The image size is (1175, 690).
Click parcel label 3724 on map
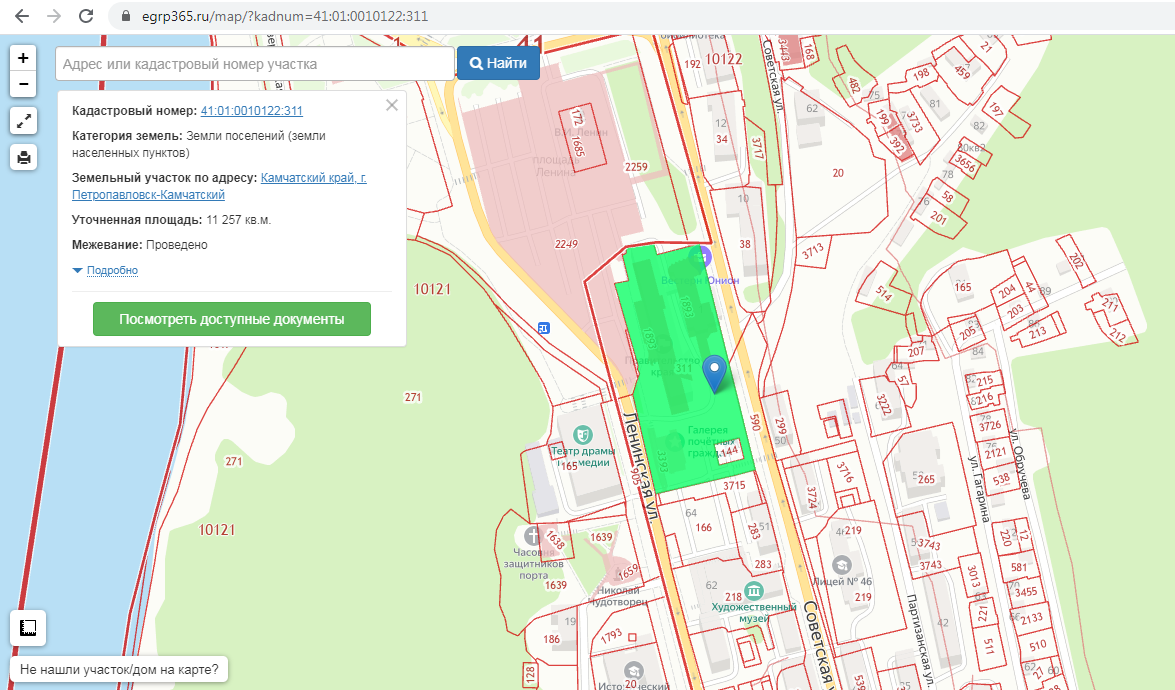pyautogui.click(x=812, y=498)
